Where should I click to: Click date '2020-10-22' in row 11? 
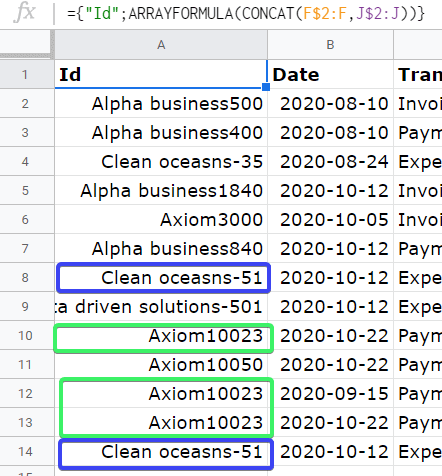tap(330, 365)
